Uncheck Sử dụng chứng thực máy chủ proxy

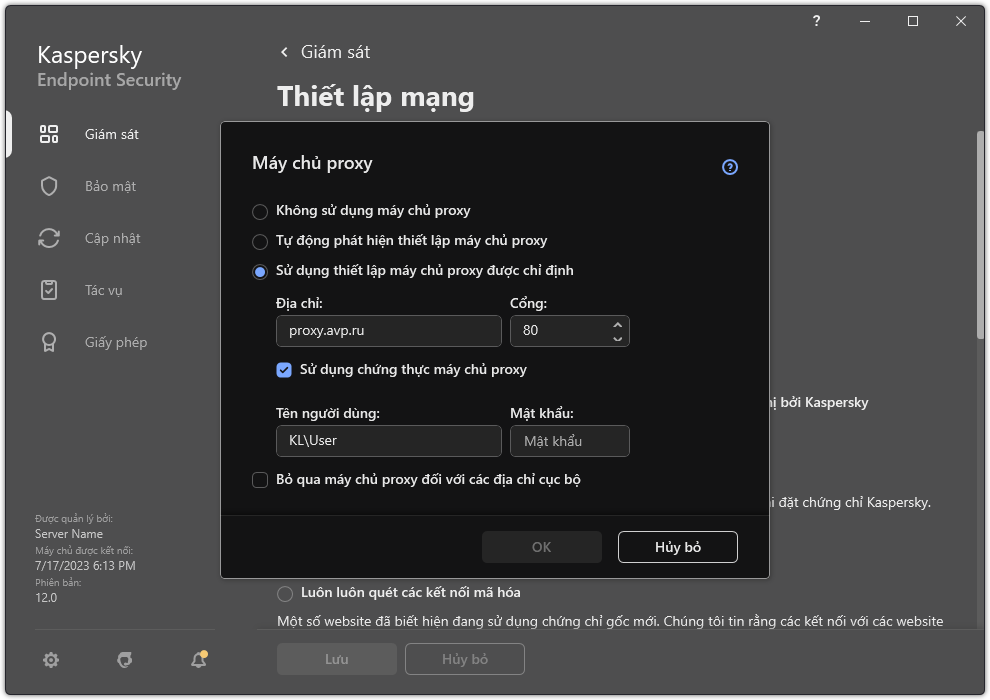point(284,370)
